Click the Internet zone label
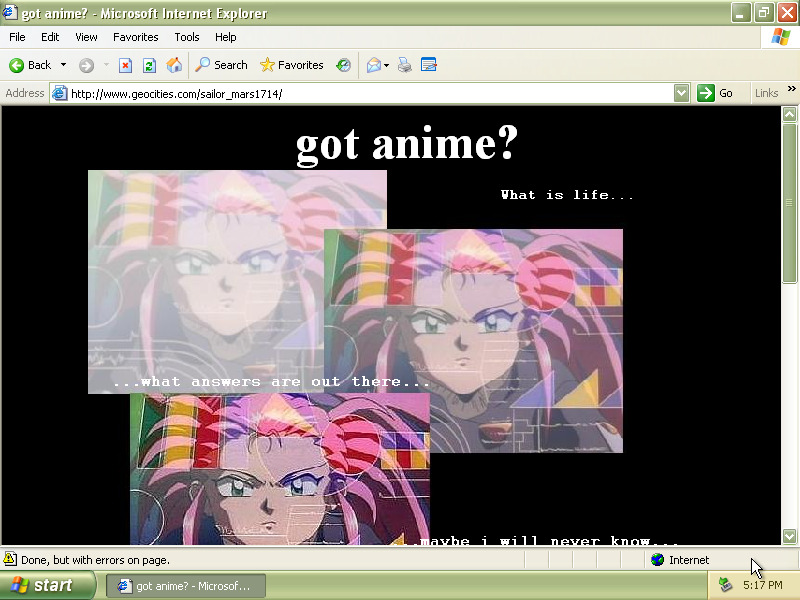 [x=689, y=560]
